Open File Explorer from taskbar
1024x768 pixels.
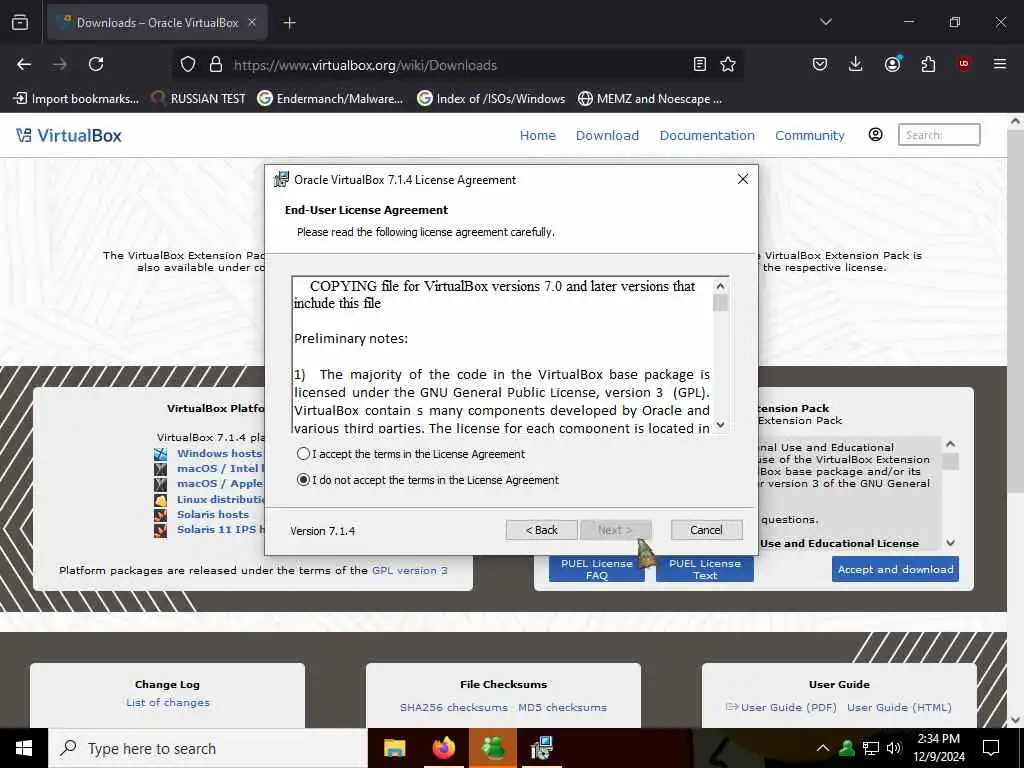point(394,748)
